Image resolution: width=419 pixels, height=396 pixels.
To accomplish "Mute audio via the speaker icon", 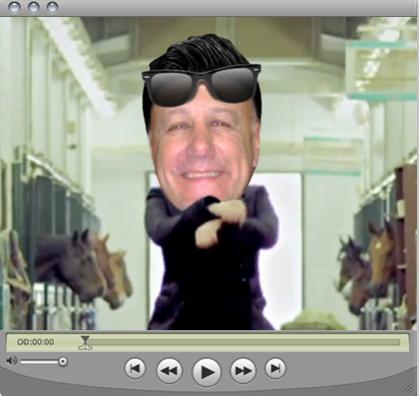I will tap(11, 361).
